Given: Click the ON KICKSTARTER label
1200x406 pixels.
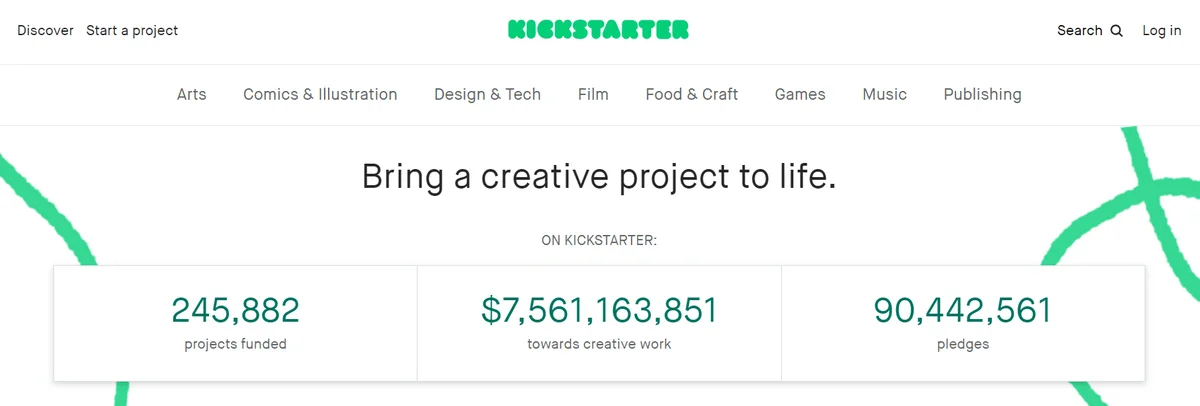Looking at the screenshot, I should 599,240.
